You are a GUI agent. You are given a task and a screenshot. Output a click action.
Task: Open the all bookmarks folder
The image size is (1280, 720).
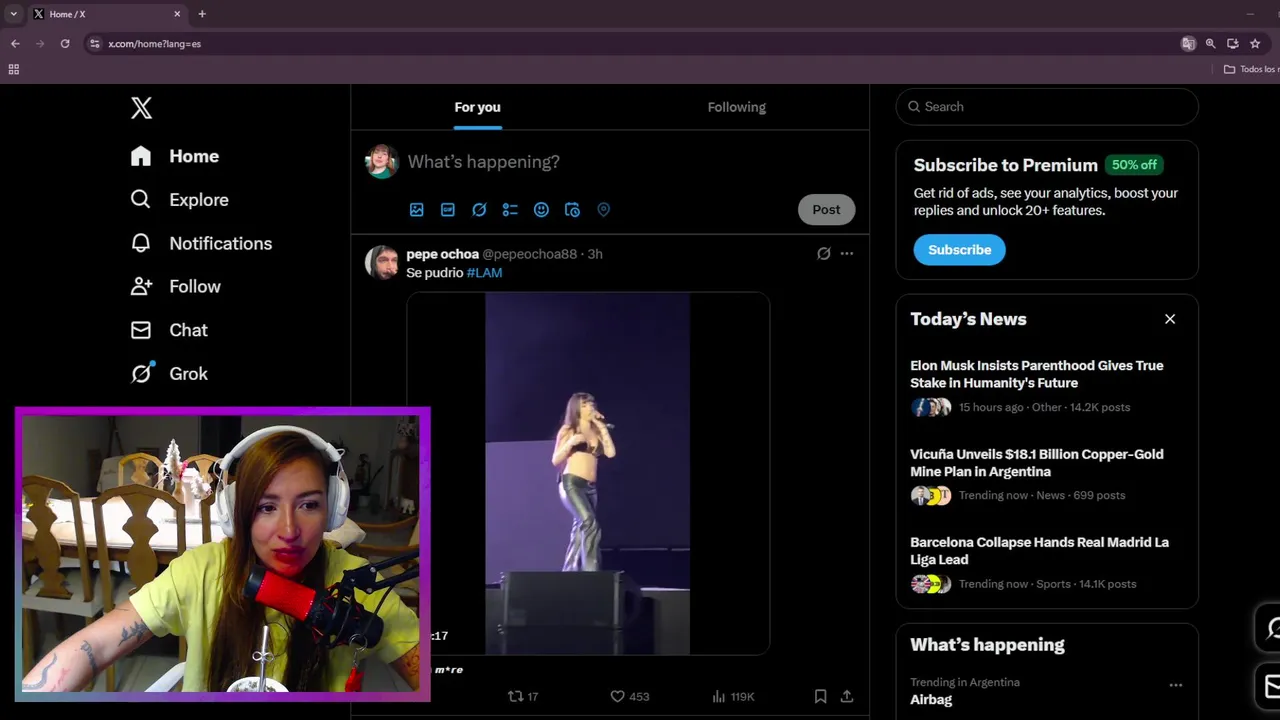[1250, 69]
